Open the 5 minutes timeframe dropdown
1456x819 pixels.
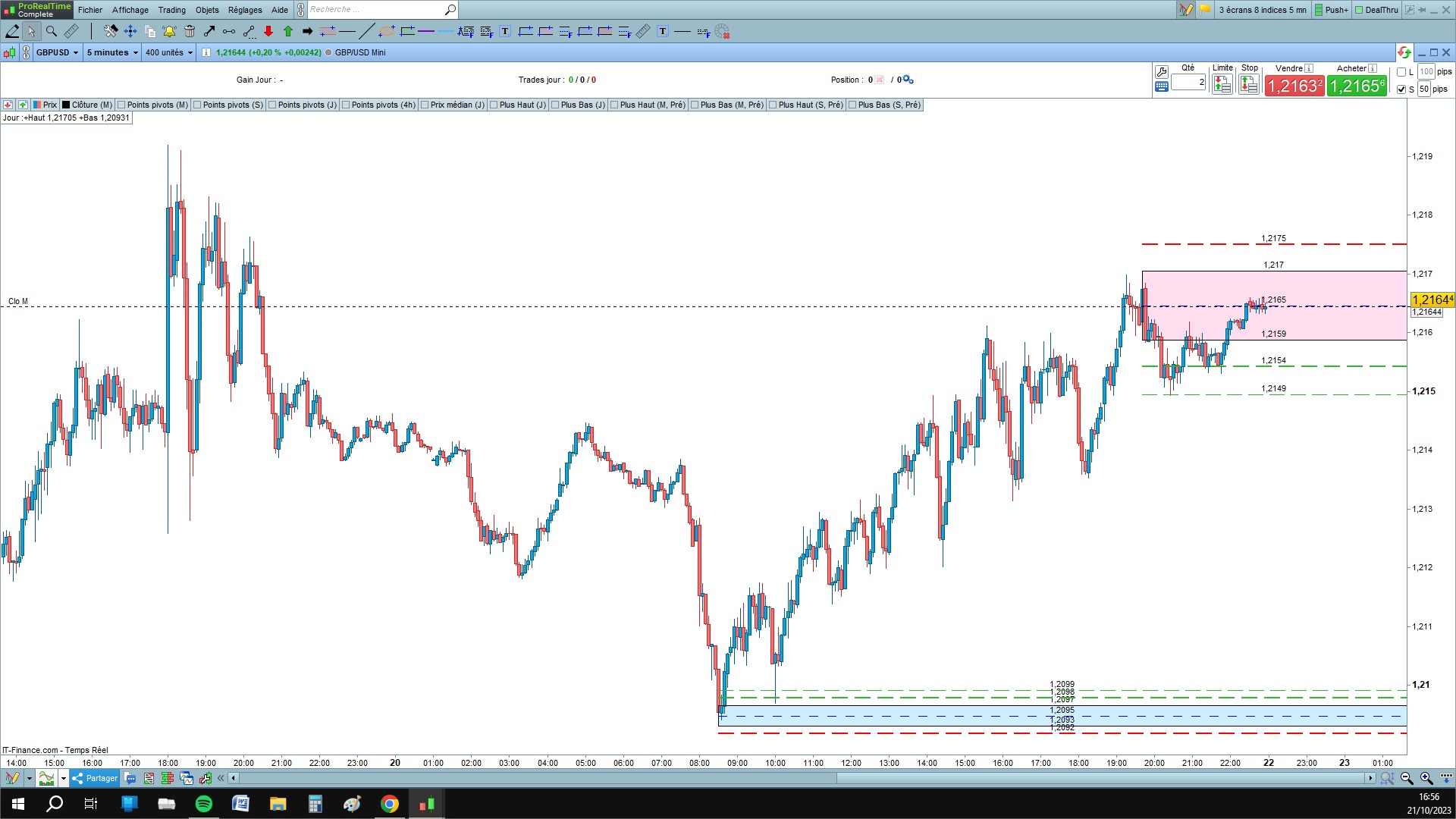[x=112, y=52]
